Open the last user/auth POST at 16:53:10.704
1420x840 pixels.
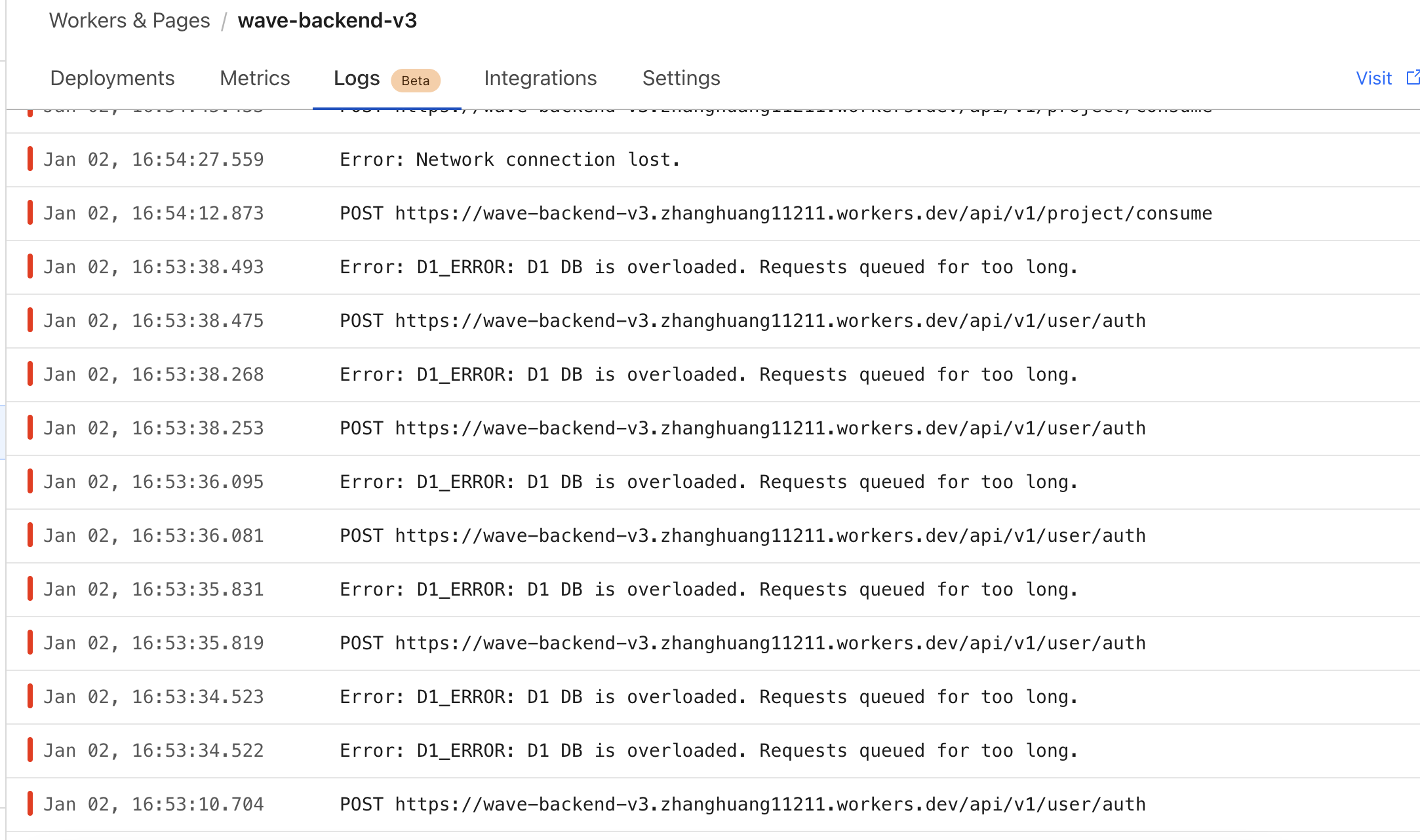click(742, 805)
